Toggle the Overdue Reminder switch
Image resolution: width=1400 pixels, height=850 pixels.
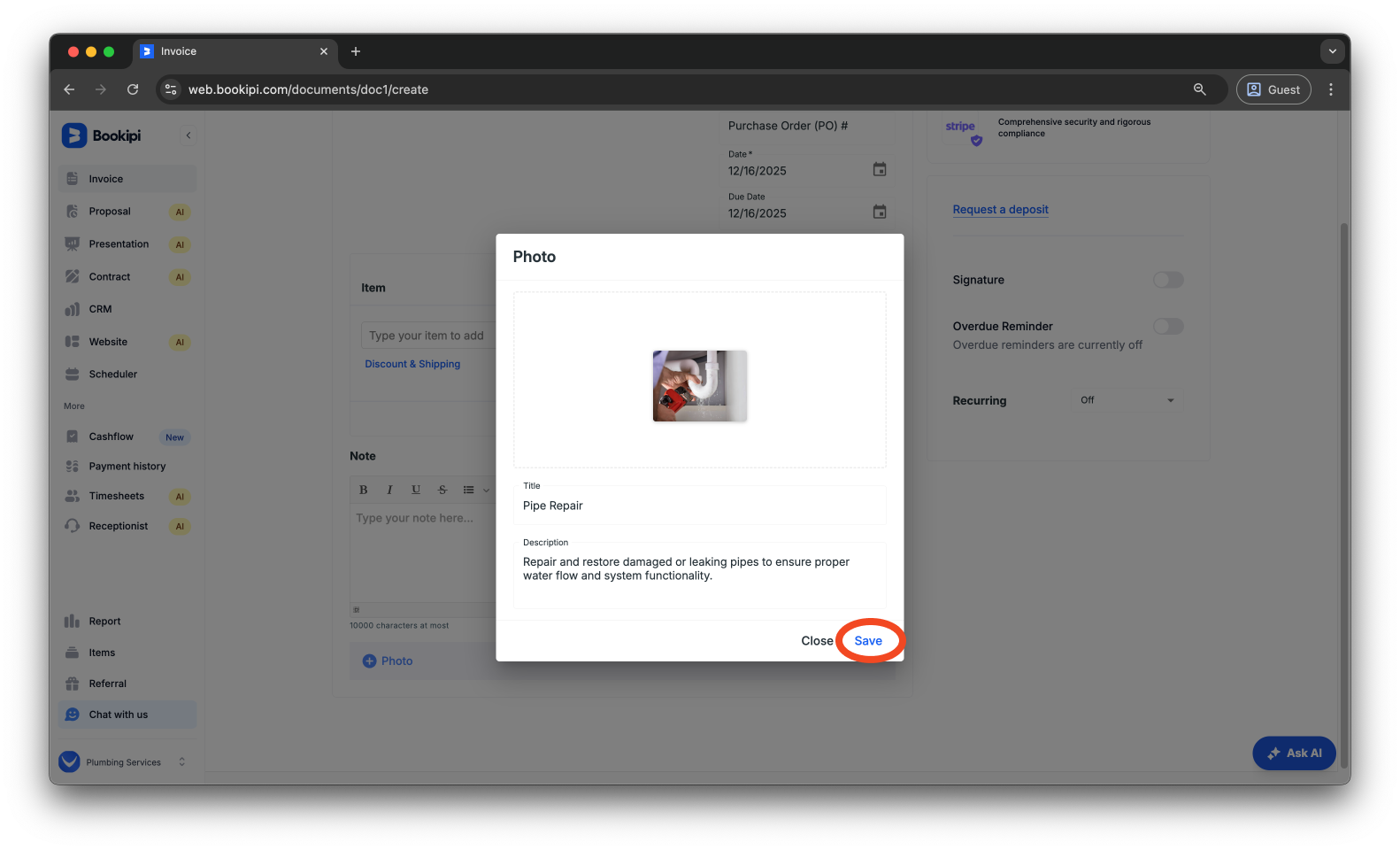(1167, 327)
